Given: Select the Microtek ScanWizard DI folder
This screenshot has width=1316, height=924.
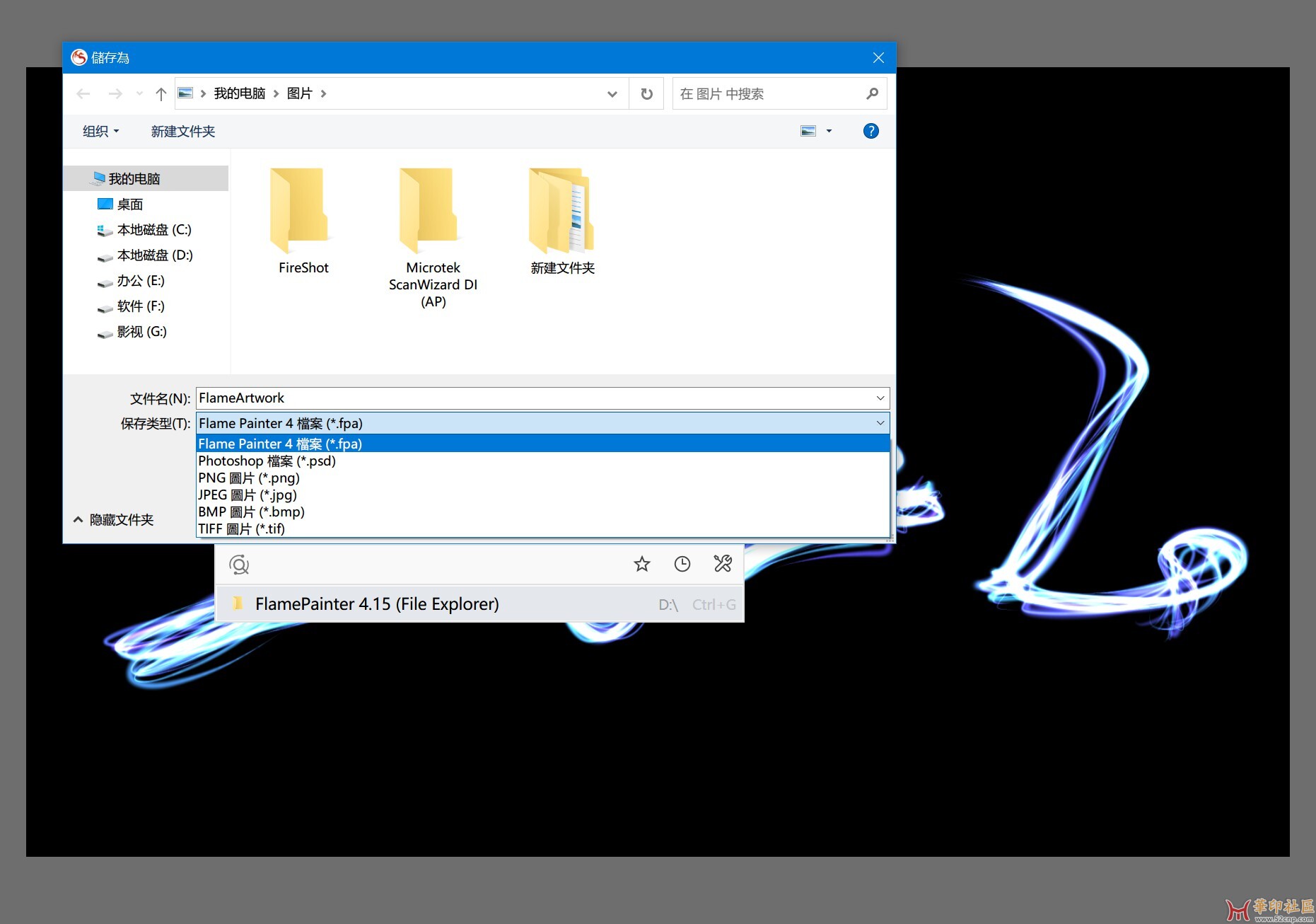Looking at the screenshot, I should (x=433, y=238).
